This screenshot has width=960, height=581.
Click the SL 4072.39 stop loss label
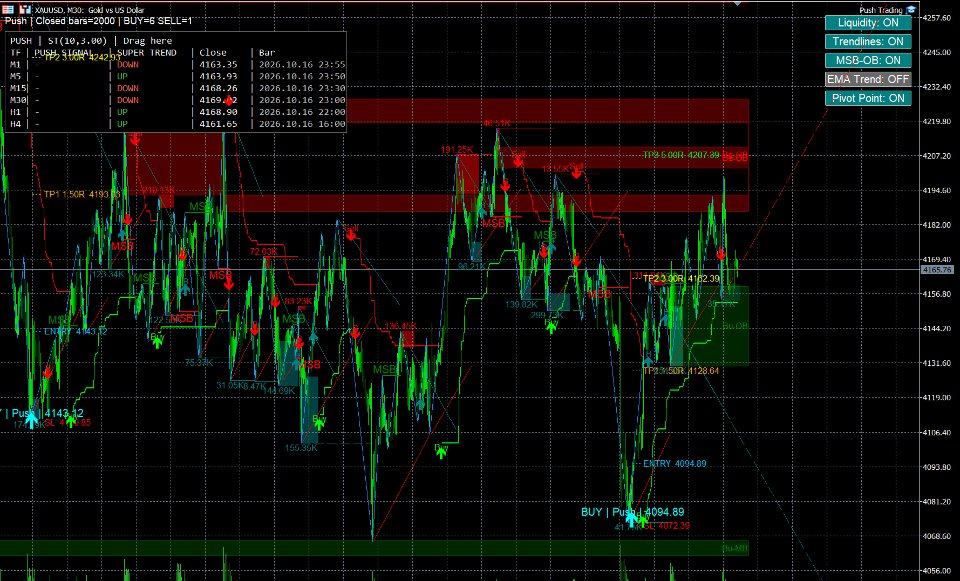pyautogui.click(x=666, y=526)
